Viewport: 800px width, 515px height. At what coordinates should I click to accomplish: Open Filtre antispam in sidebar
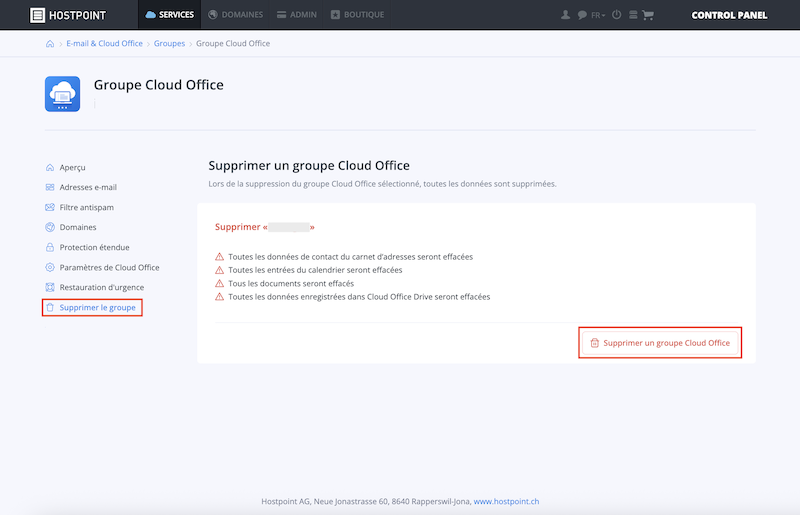[87, 207]
